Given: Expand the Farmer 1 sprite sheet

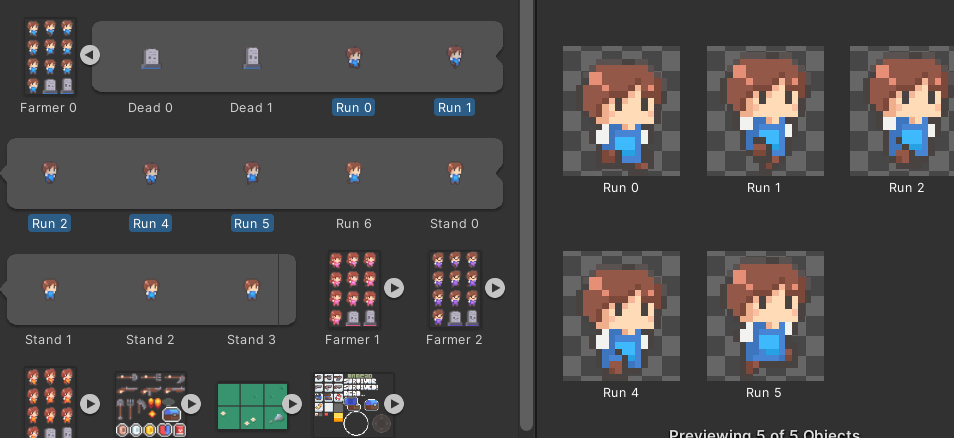Looking at the screenshot, I should (x=394, y=288).
